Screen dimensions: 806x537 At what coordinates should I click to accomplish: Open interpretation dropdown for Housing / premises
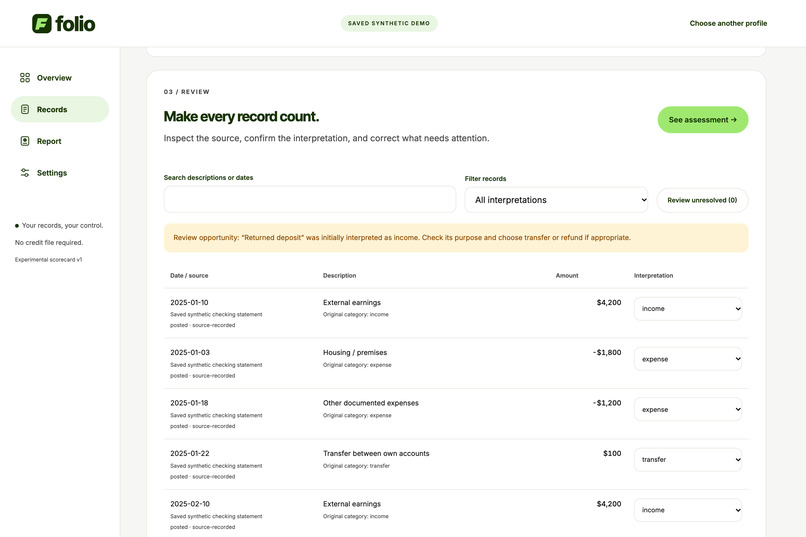click(x=688, y=359)
